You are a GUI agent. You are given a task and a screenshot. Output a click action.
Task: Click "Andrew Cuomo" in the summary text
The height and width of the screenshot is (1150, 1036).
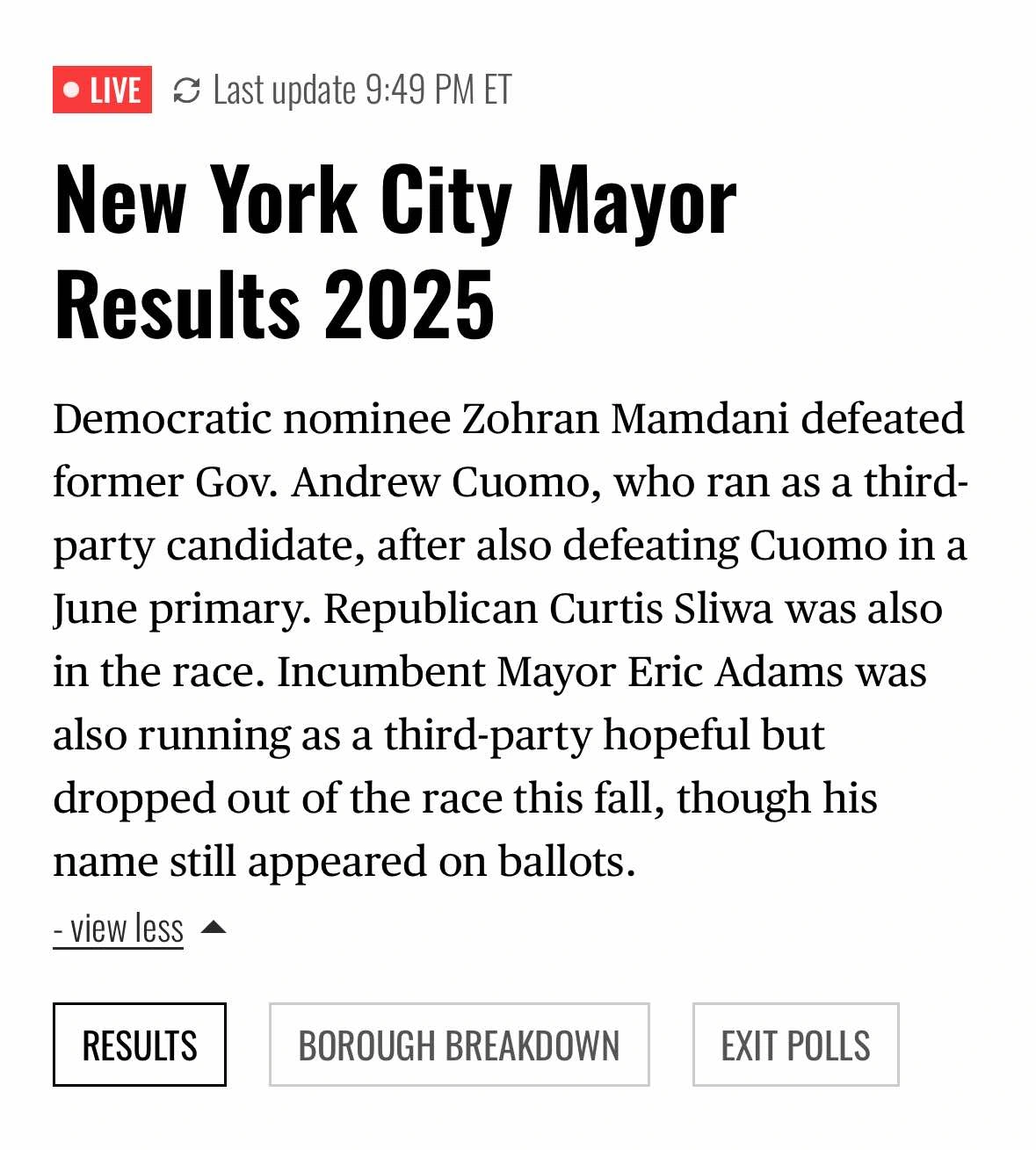pos(446,482)
